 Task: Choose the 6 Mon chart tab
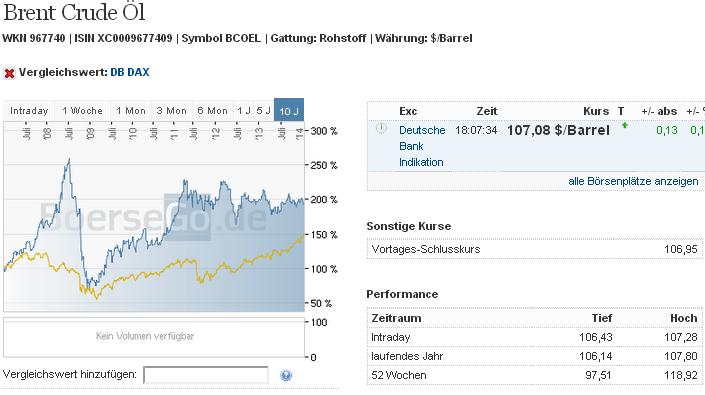pos(212,111)
